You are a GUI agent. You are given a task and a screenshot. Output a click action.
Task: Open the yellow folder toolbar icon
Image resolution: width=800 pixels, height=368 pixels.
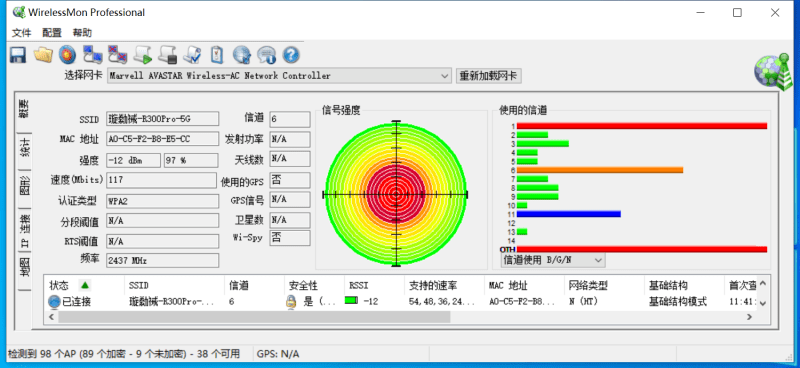coord(43,54)
